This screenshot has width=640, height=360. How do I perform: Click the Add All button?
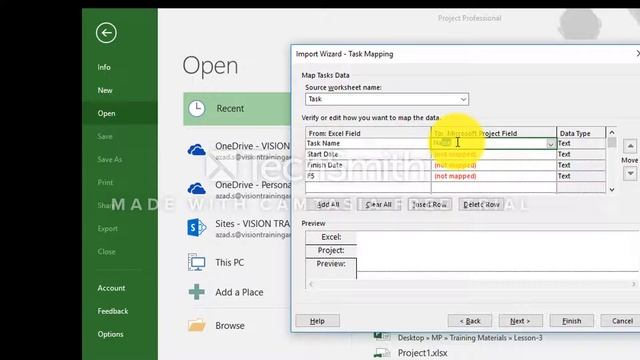coord(328,204)
